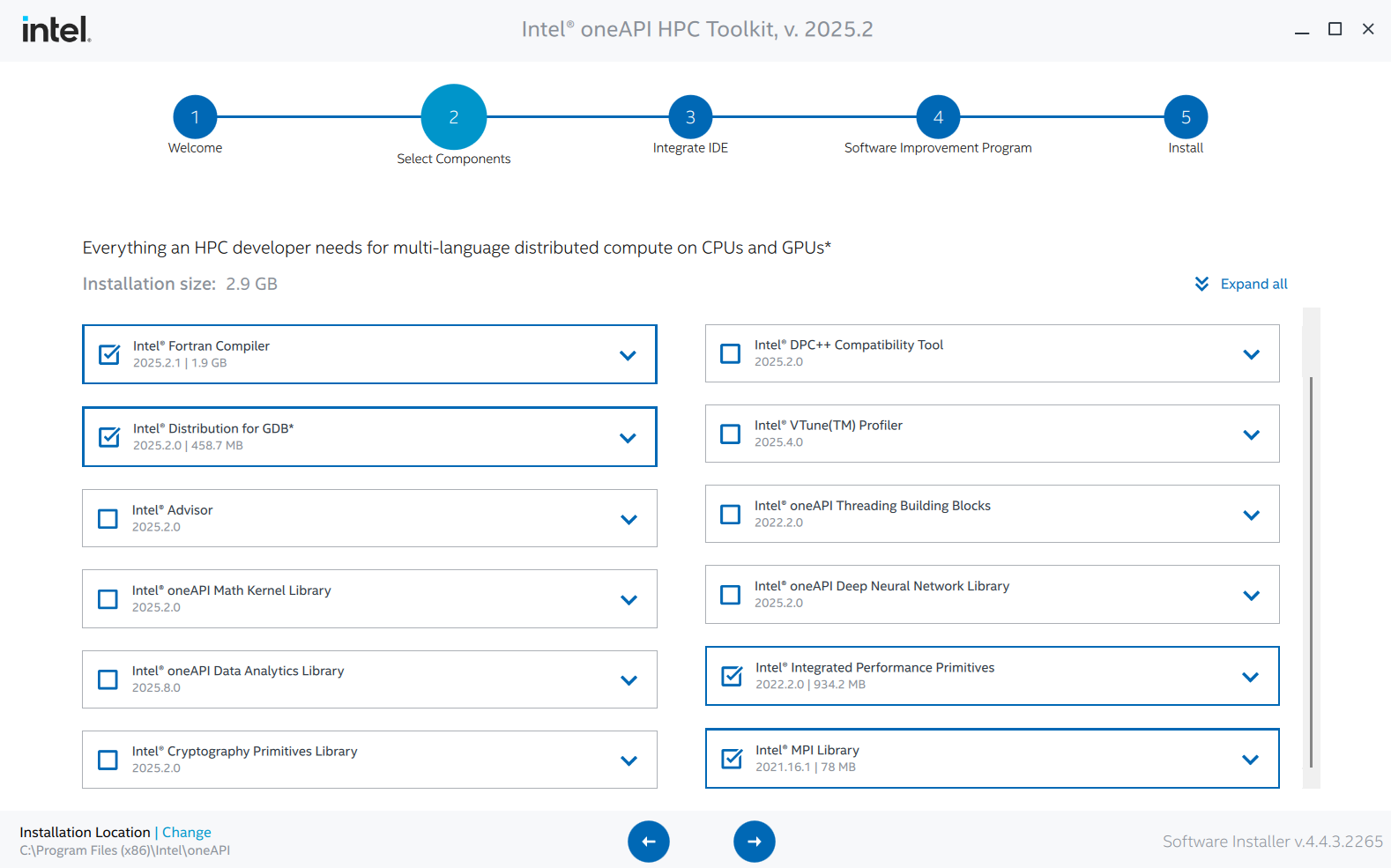The height and width of the screenshot is (868, 1391).
Task: Expand Intel MPI Library chevron
Action: [1250, 759]
